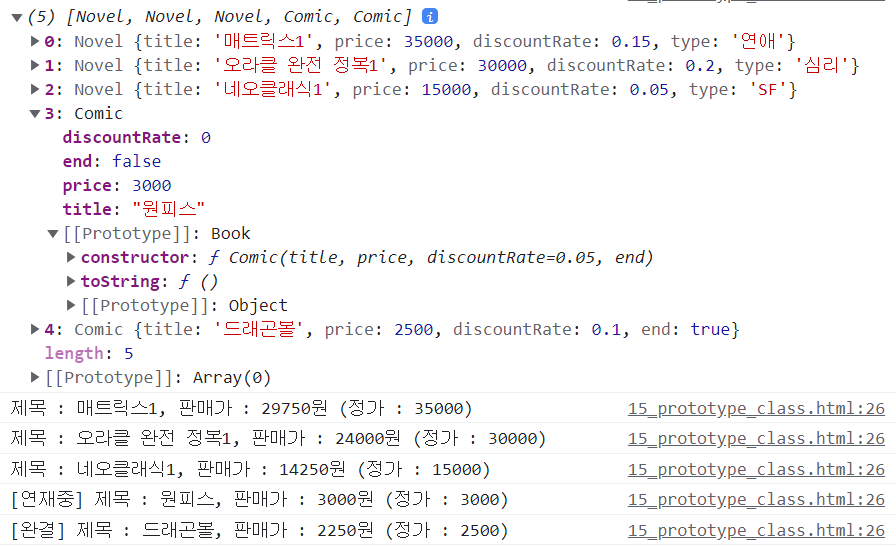
Task: Click the [연재중] label in the log
Action: pos(47,500)
